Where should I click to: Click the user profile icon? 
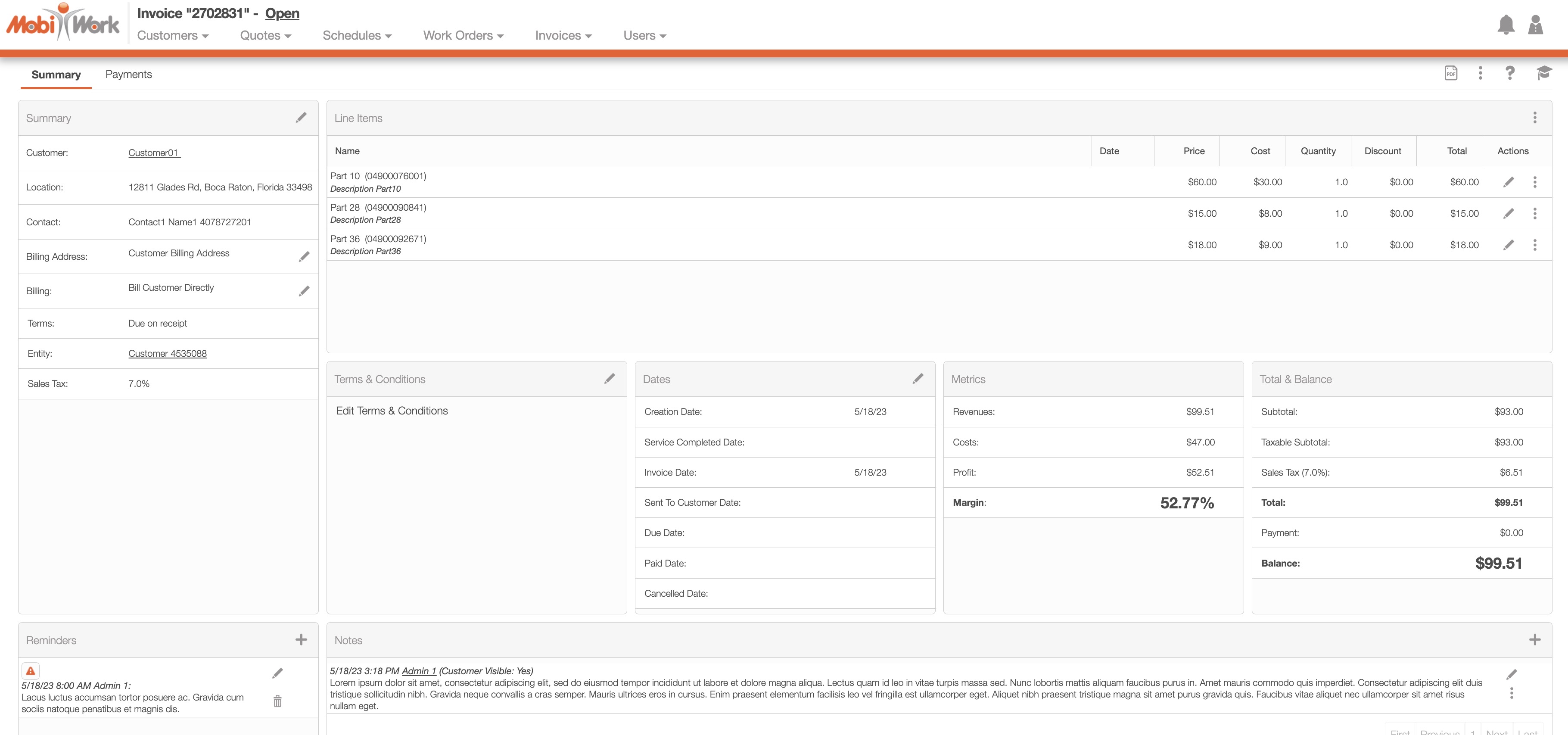pos(1535,25)
